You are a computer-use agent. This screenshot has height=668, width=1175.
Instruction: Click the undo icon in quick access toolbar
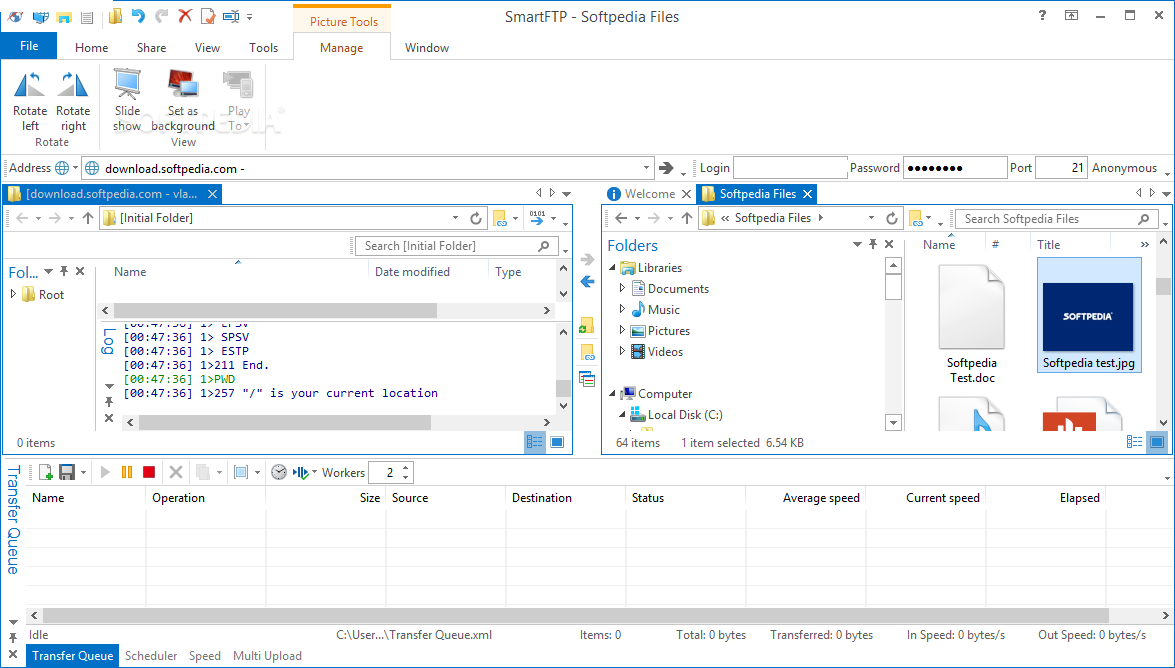(138, 16)
